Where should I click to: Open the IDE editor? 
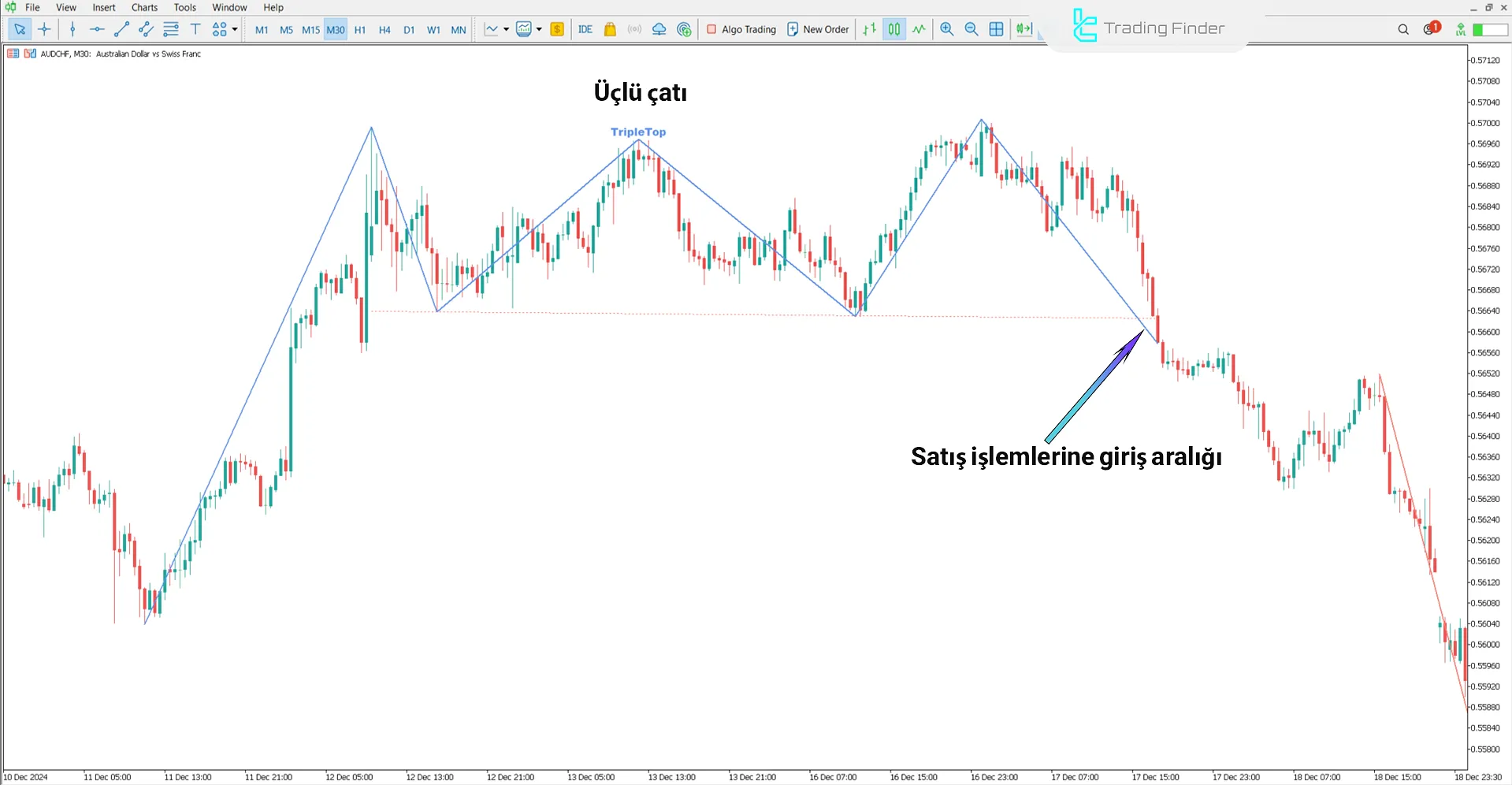tap(585, 29)
